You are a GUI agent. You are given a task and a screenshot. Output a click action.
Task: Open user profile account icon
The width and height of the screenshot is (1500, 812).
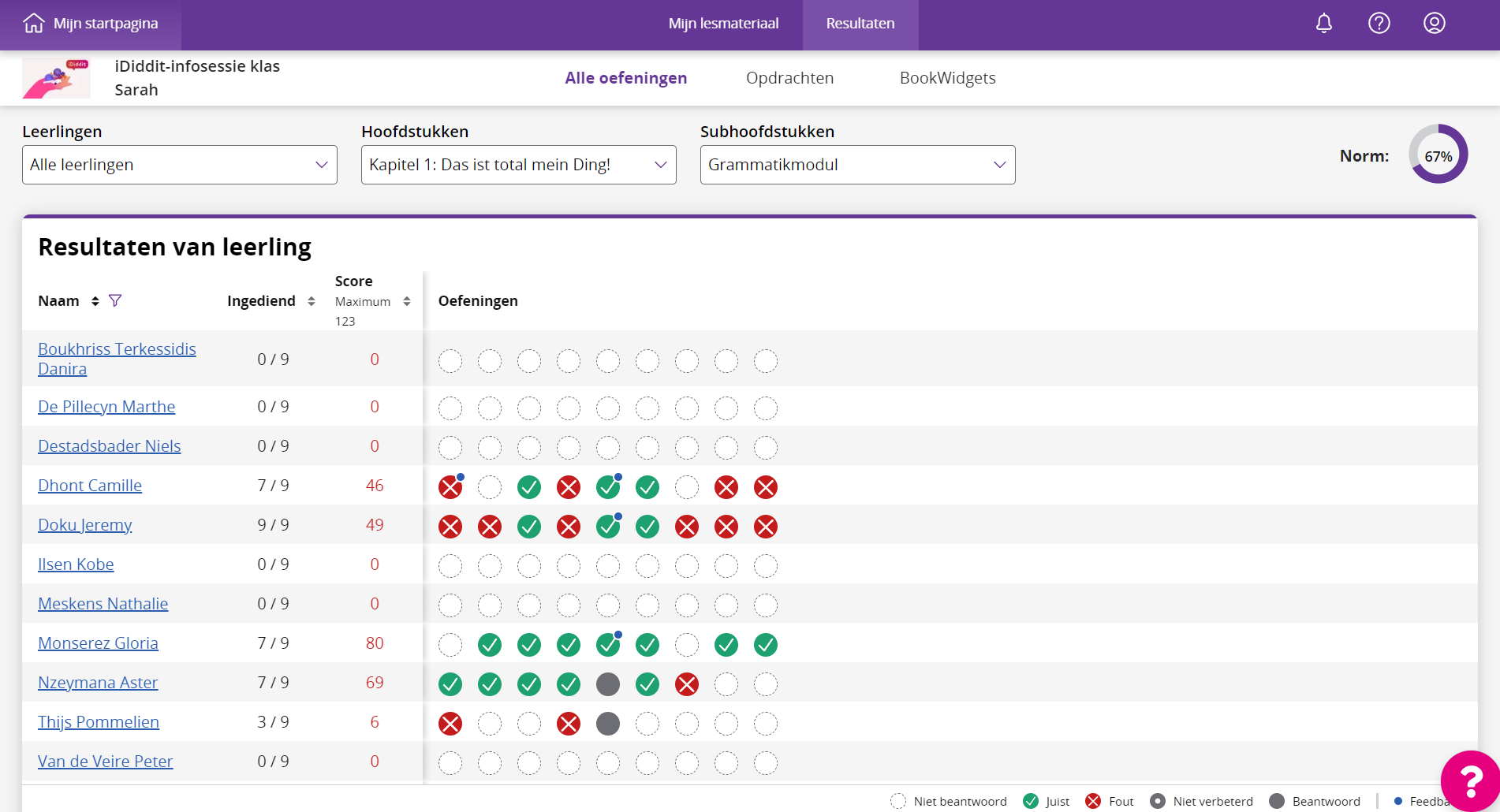pyautogui.click(x=1435, y=24)
